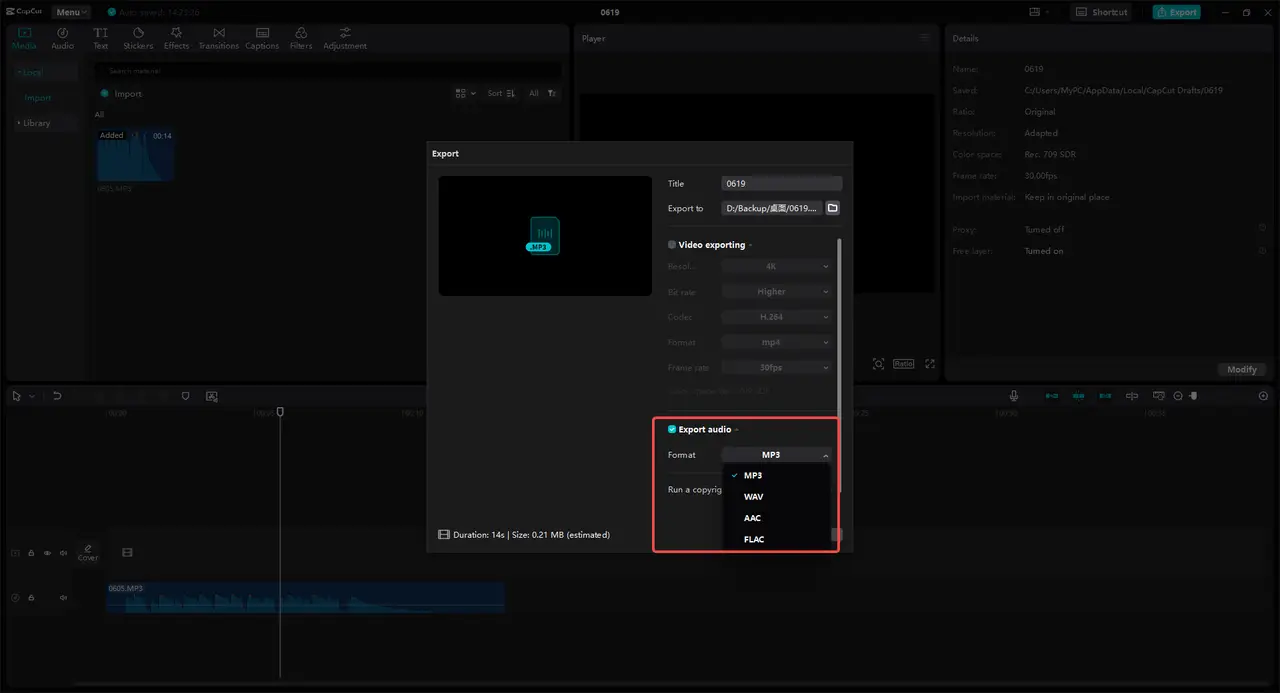Click the Shortcut button
1280x693 pixels.
[x=1101, y=12]
